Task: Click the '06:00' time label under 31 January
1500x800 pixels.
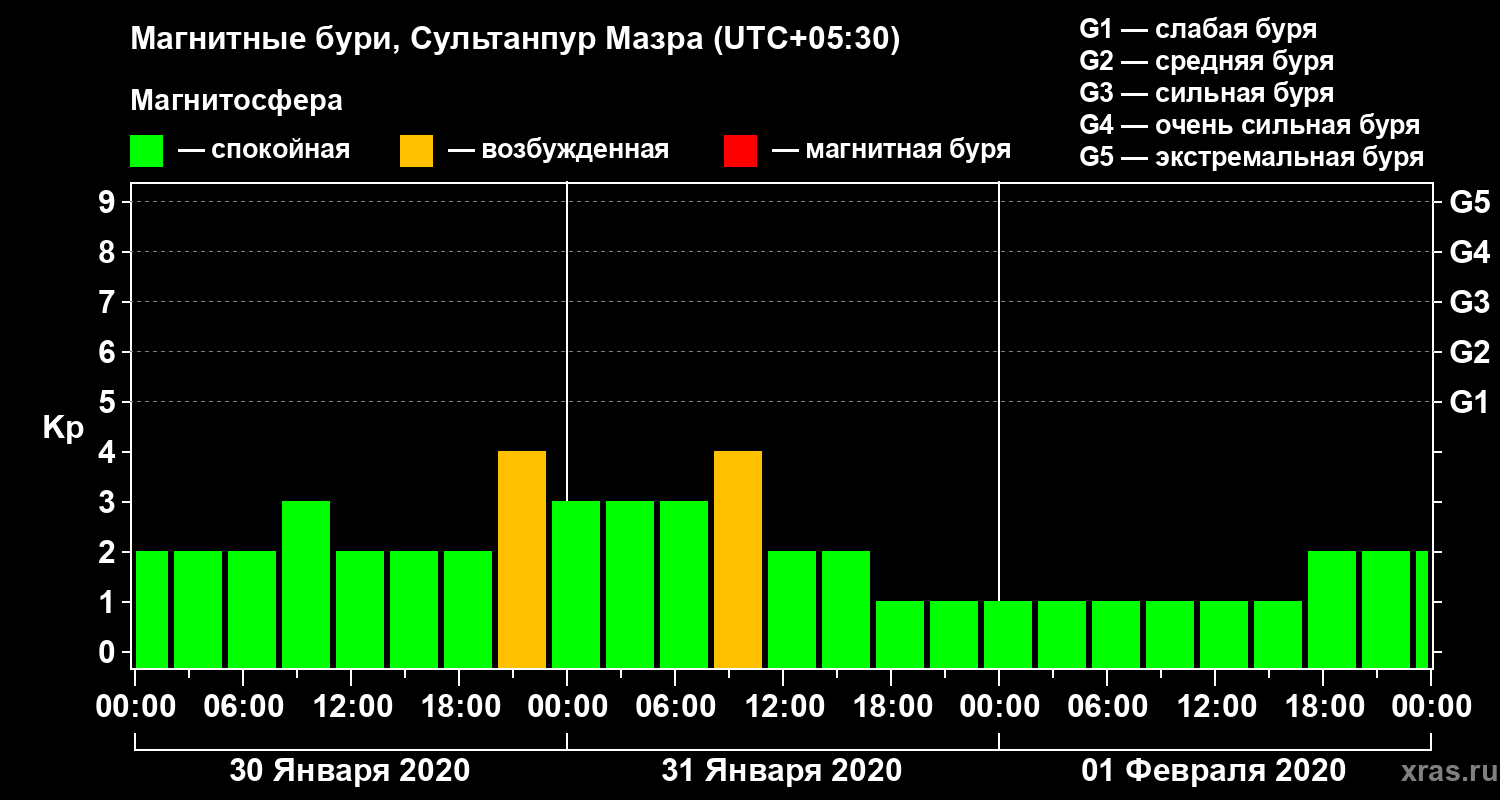Action: coord(676,706)
